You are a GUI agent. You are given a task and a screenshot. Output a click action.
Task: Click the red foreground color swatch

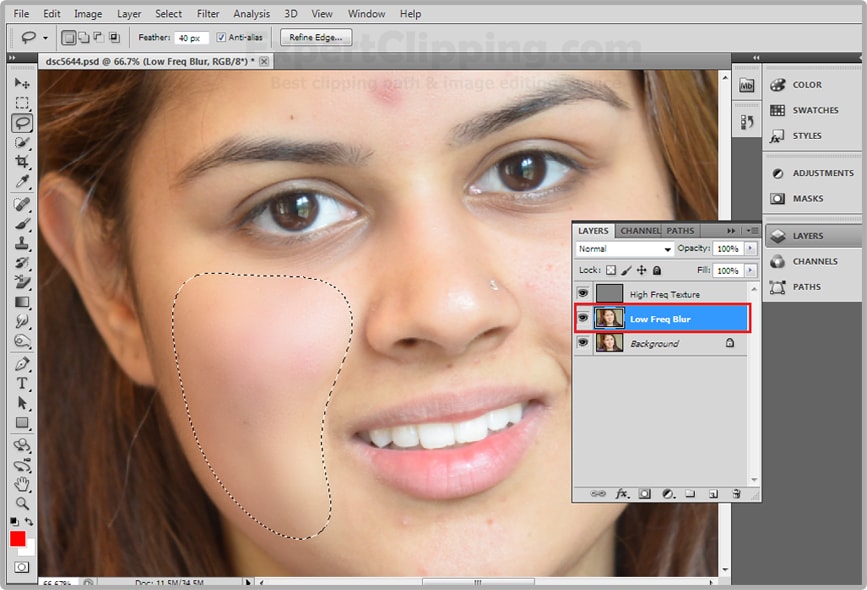(x=16, y=540)
